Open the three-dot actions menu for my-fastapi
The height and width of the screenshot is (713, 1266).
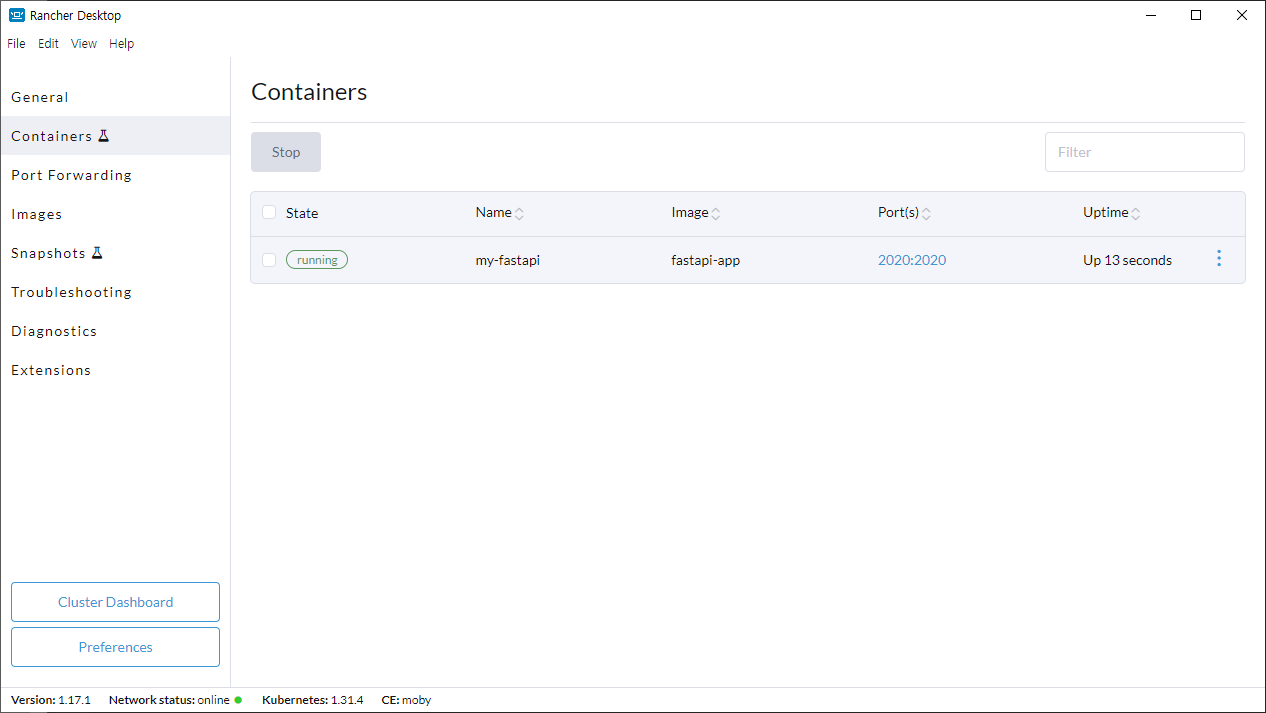(1218, 259)
